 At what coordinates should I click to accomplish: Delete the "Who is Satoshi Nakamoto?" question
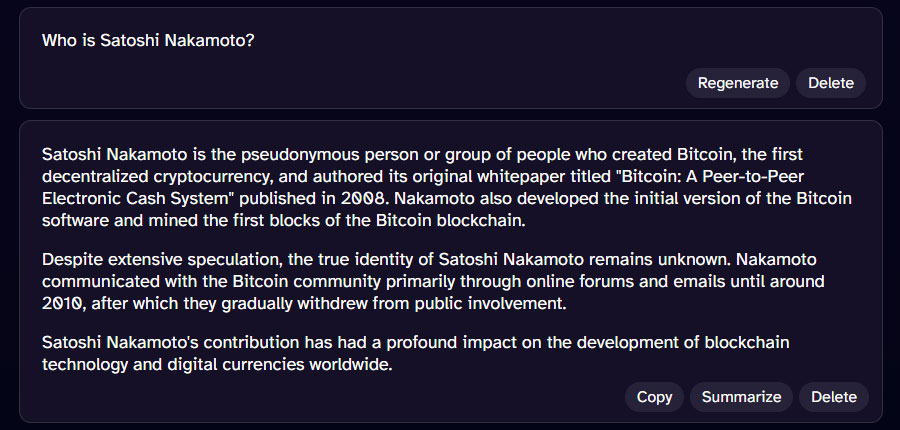(x=830, y=83)
